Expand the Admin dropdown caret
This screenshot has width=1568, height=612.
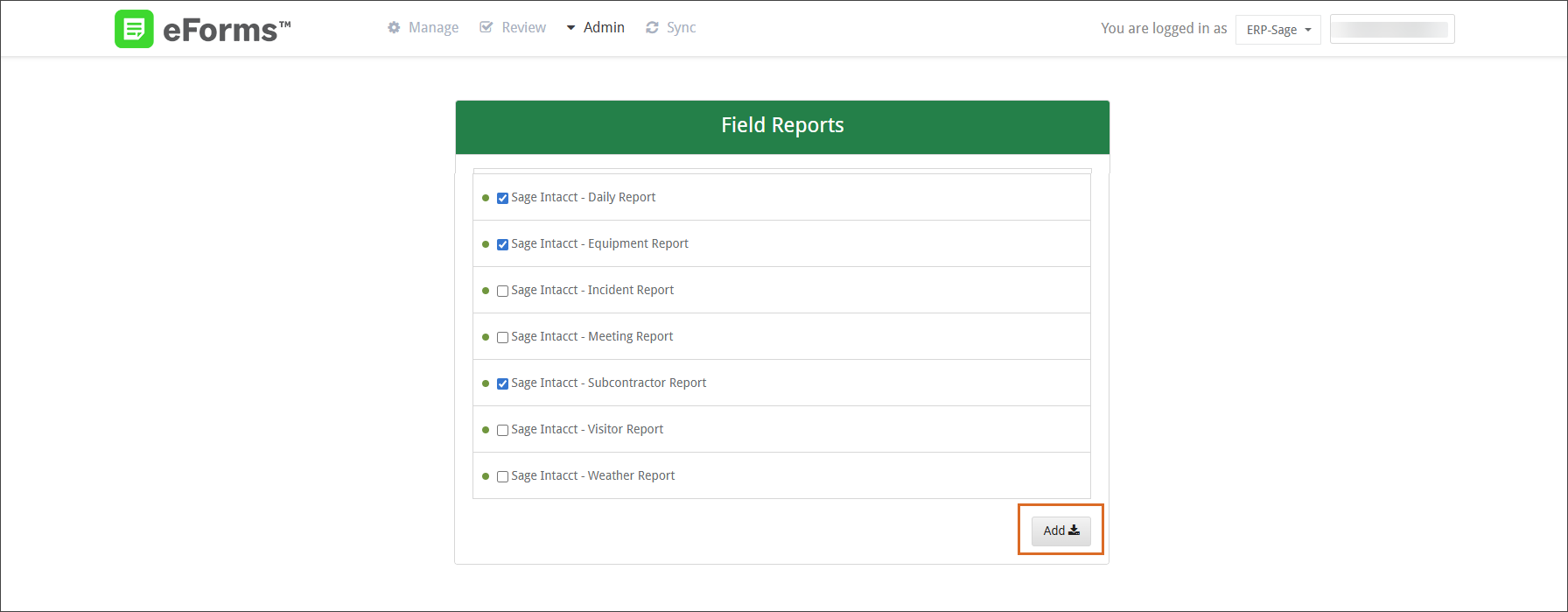pyautogui.click(x=571, y=28)
